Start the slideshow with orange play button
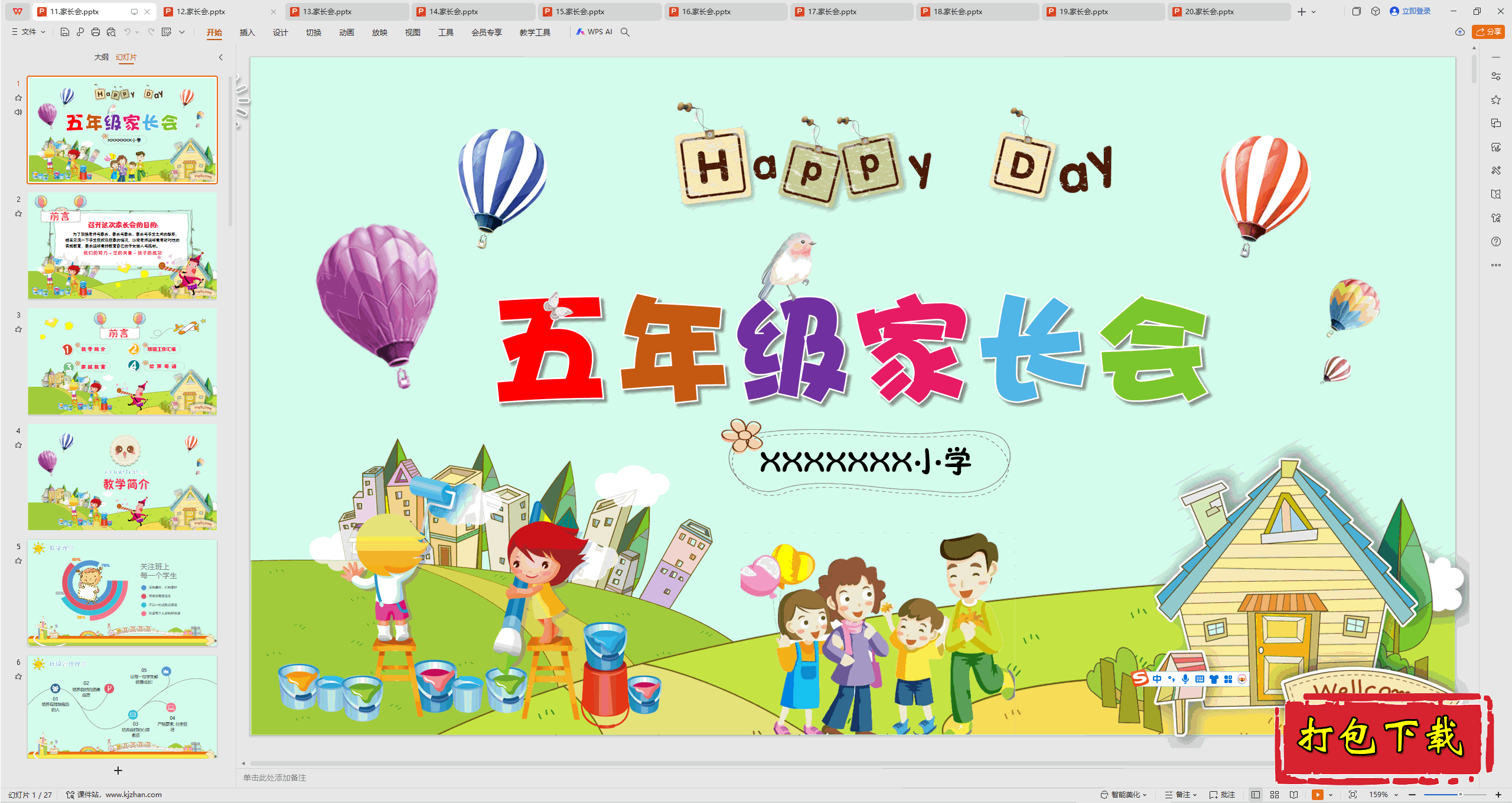 [x=1318, y=795]
